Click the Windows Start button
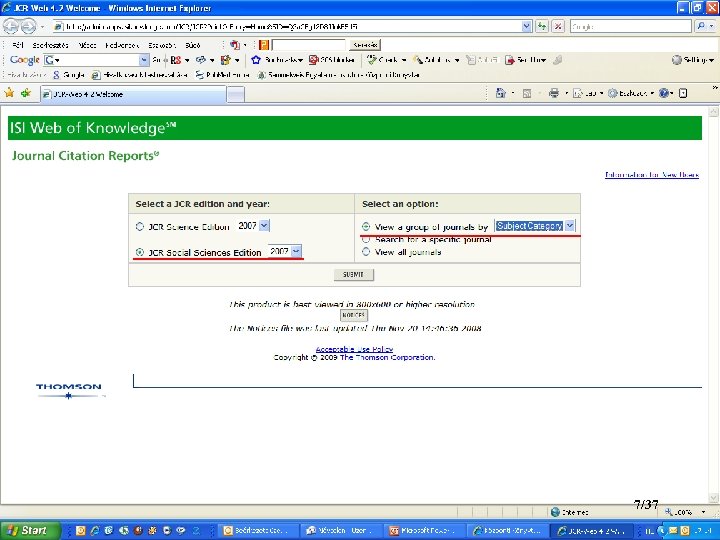The height and width of the screenshot is (540, 720). click(30, 530)
